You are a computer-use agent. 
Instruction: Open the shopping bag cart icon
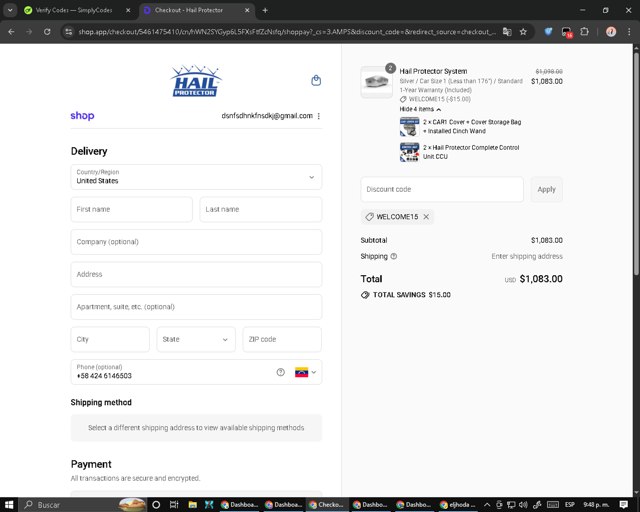(316, 80)
